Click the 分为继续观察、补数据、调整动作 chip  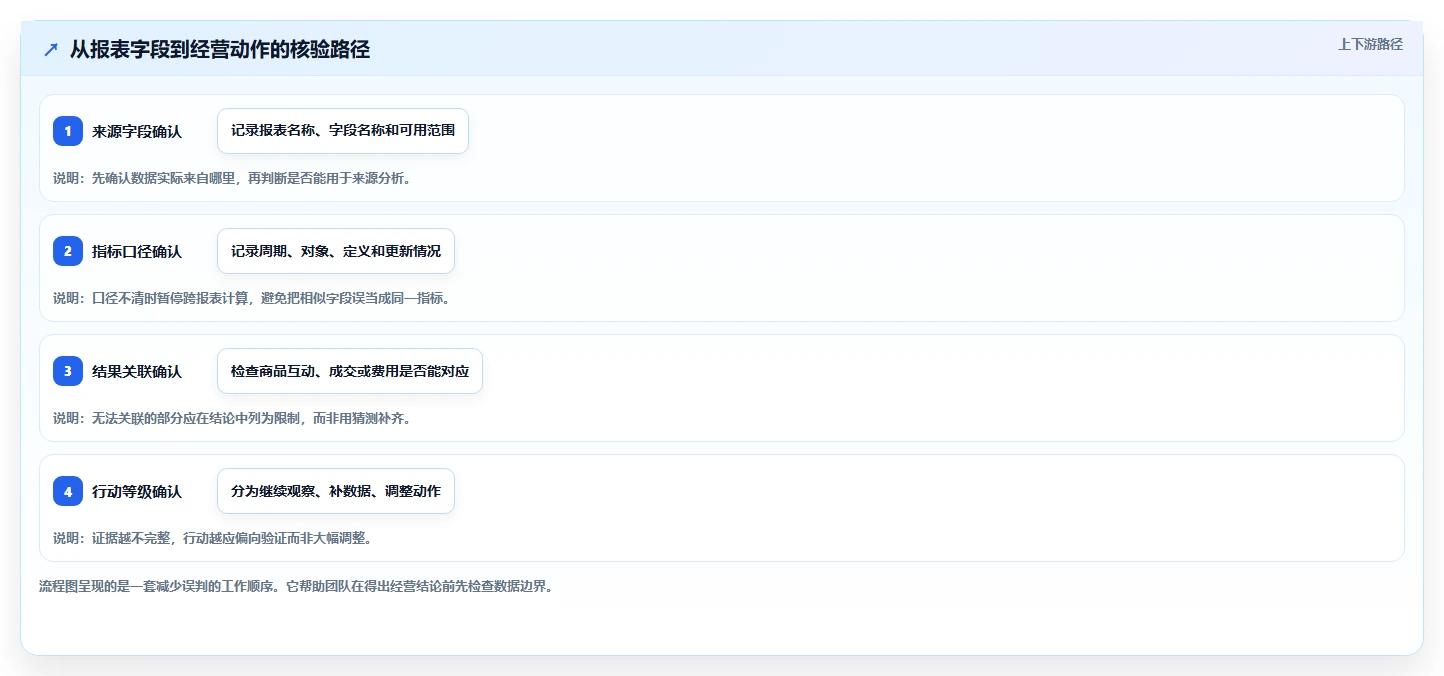pyautogui.click(x=336, y=491)
